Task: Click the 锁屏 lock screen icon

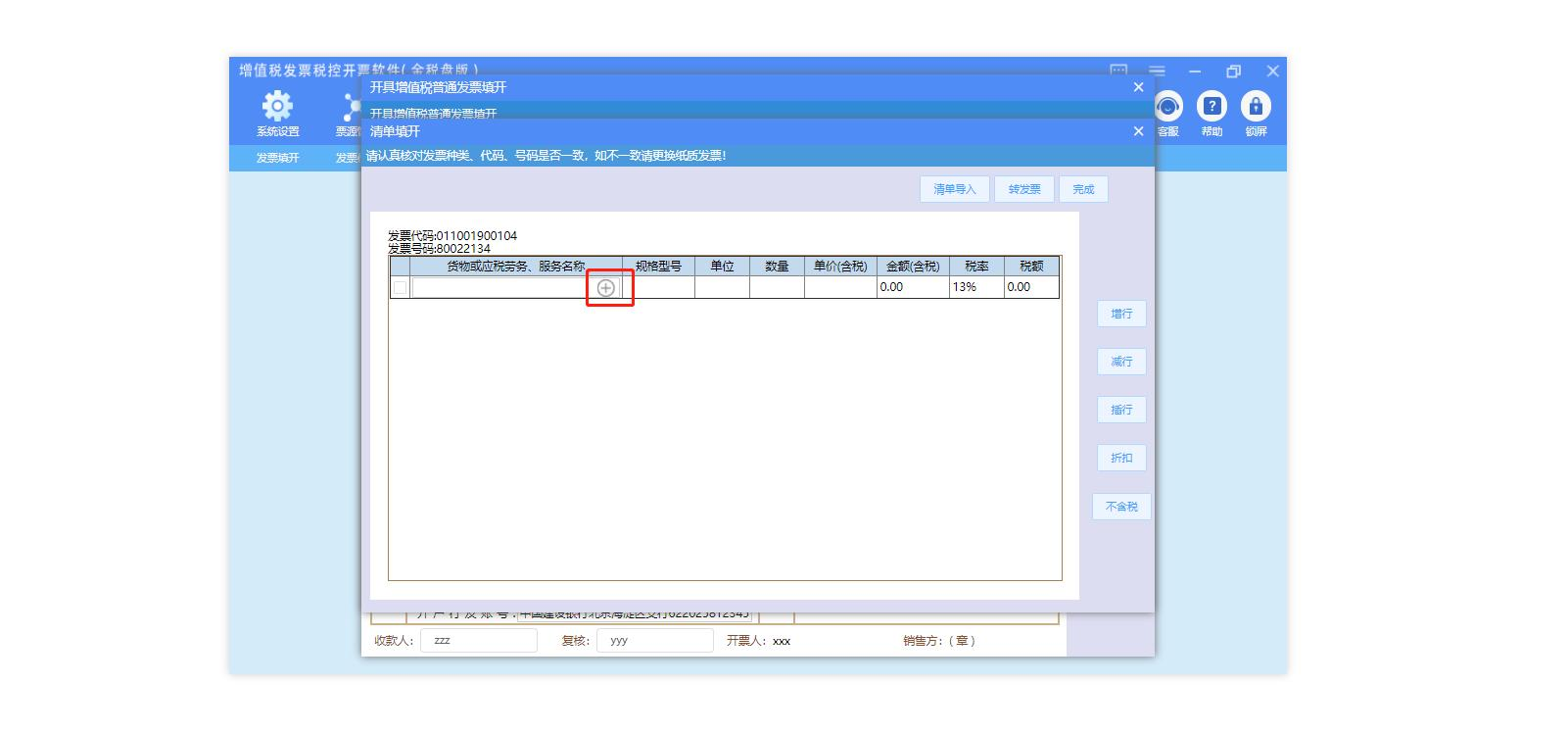Action: pyautogui.click(x=1256, y=107)
